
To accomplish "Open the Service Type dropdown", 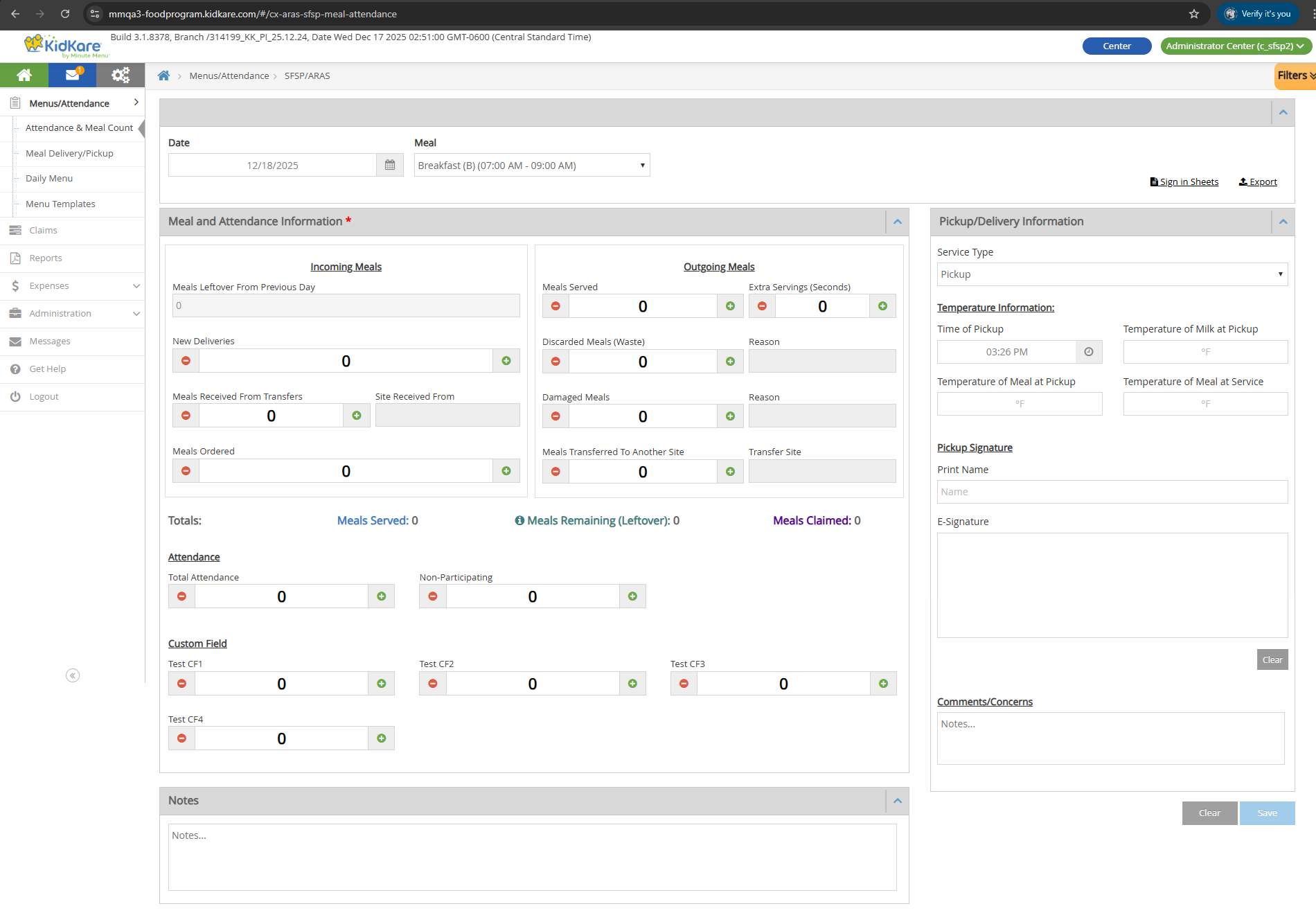I will pos(1112,274).
